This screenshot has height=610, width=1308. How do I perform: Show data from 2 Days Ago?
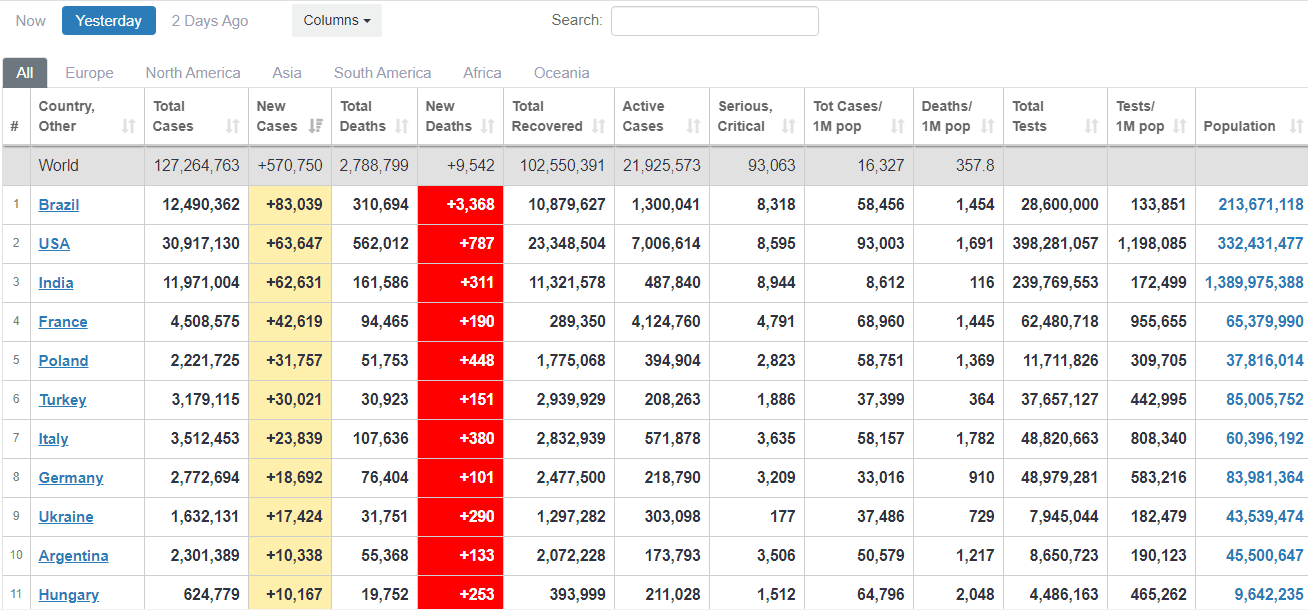(x=210, y=21)
